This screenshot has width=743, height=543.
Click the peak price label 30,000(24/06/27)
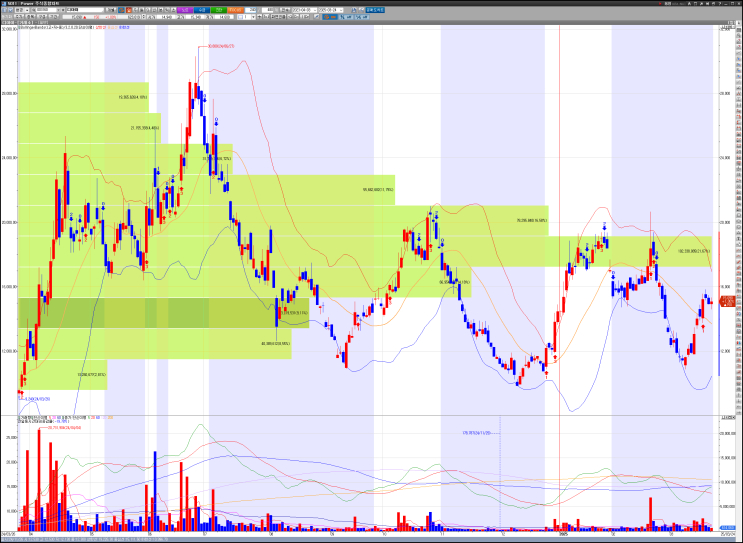221,46
